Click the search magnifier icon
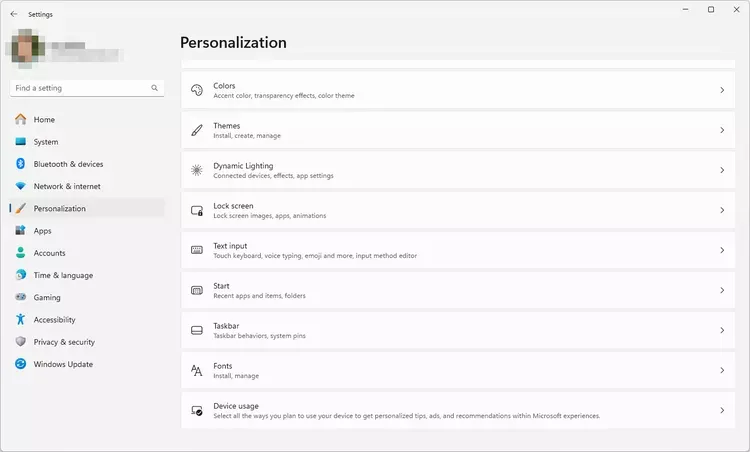This screenshot has height=452, width=750. coord(155,88)
